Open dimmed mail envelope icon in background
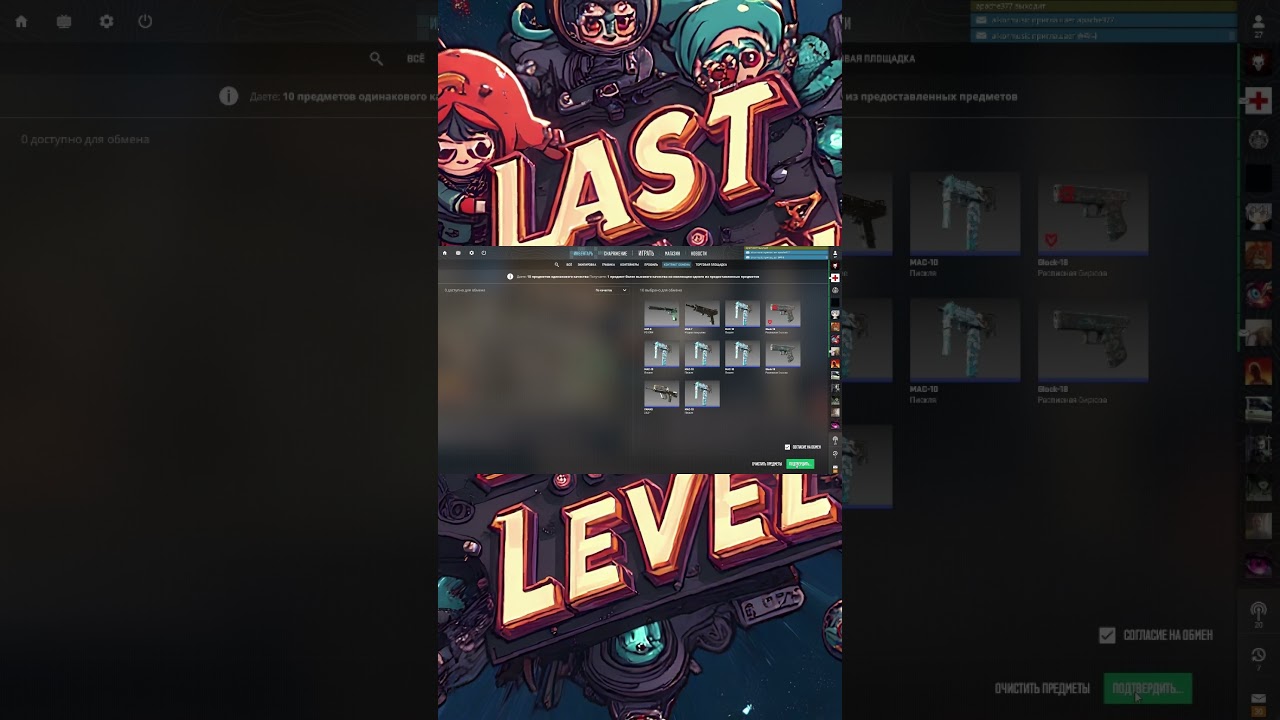The image size is (1280, 720). [1258, 700]
